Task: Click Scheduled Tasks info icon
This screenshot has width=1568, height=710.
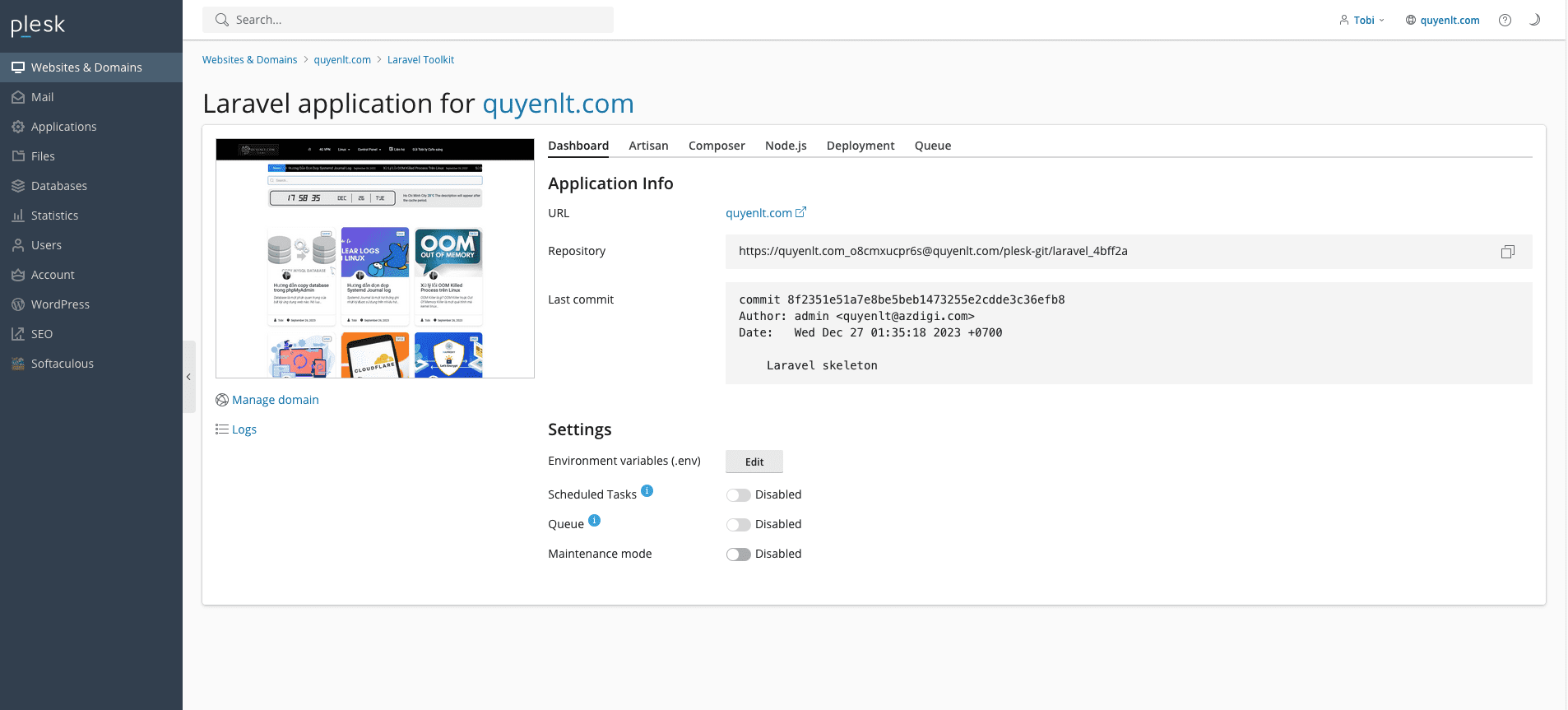Action: click(x=647, y=491)
